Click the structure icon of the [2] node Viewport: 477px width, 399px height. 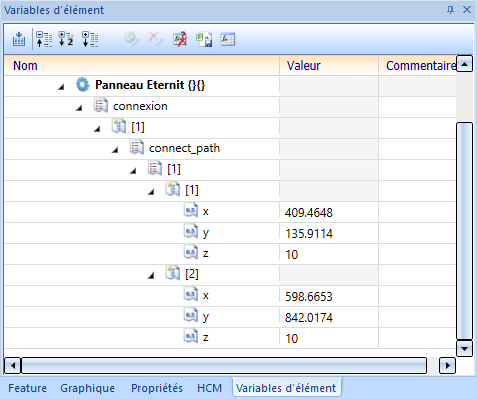173,274
